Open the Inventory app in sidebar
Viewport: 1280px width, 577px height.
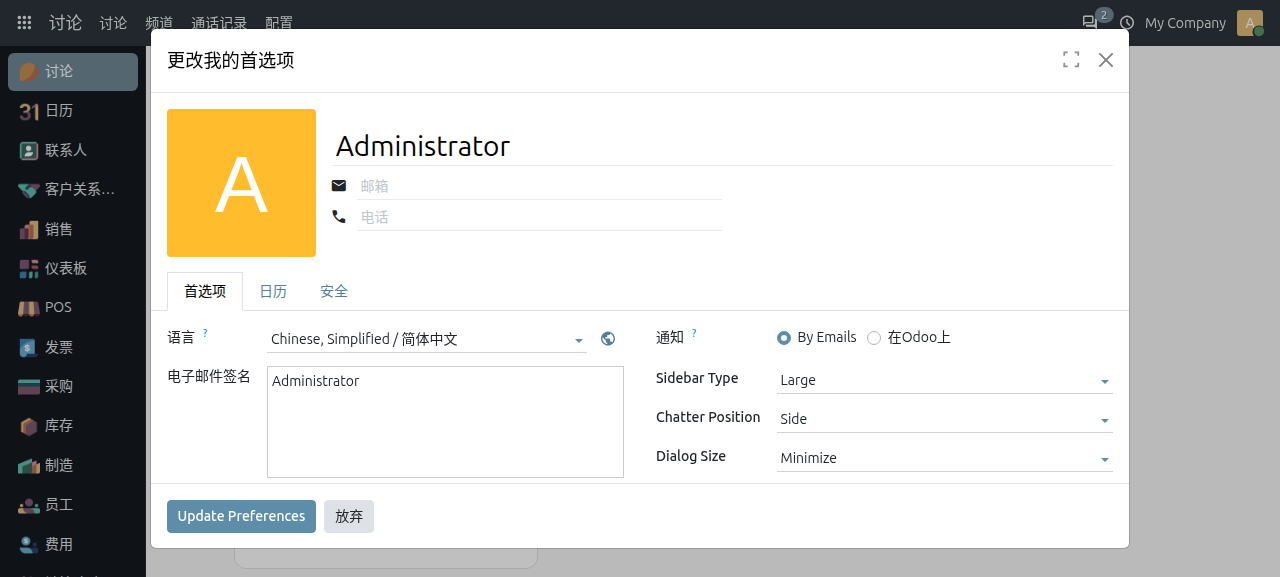point(73,426)
